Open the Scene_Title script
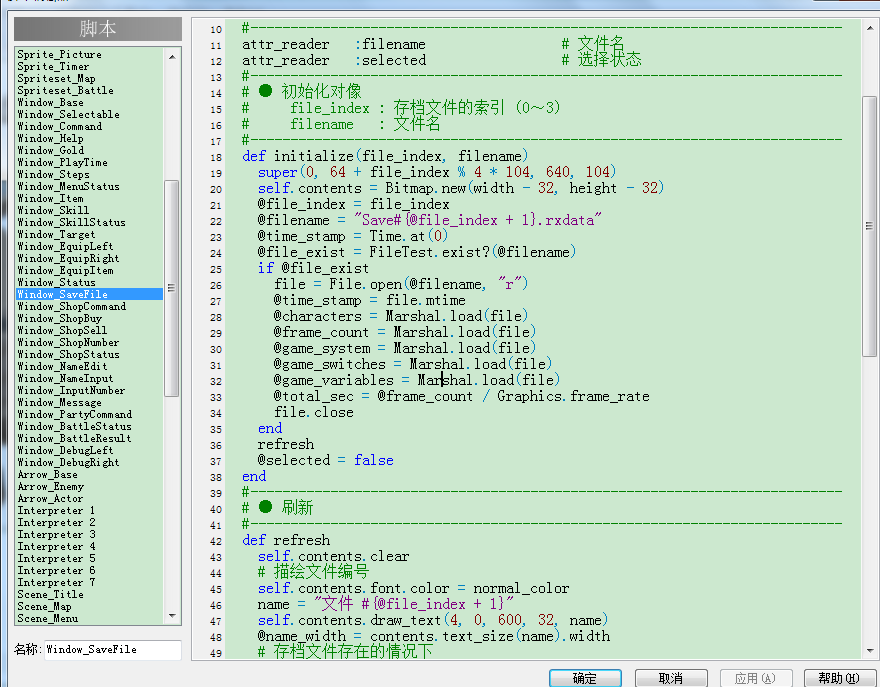This screenshot has width=880, height=687. pos(51,594)
